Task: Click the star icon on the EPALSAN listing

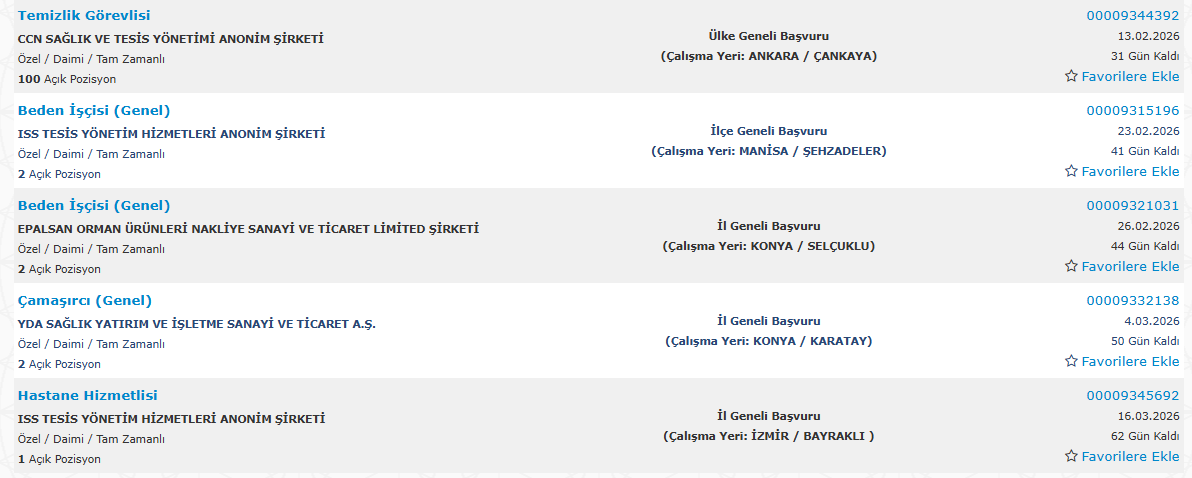Action: pyautogui.click(x=1071, y=266)
